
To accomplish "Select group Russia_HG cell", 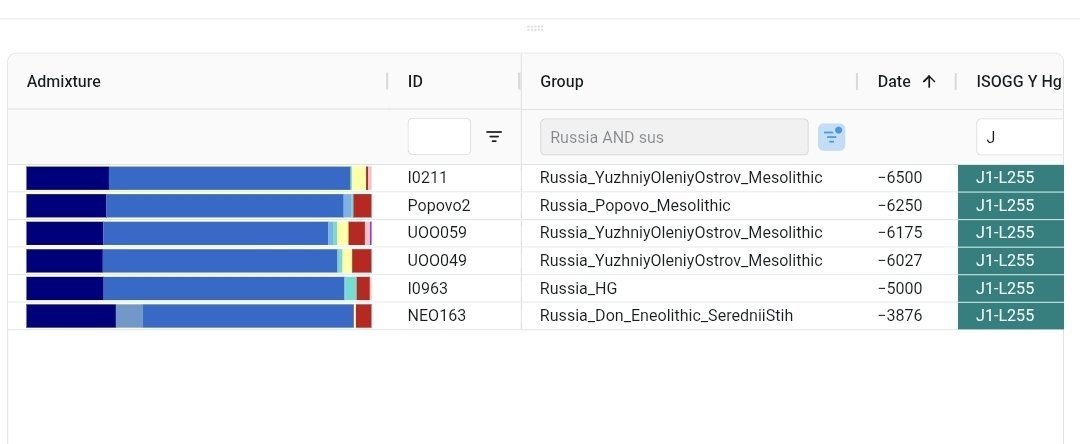I will pos(579,288).
